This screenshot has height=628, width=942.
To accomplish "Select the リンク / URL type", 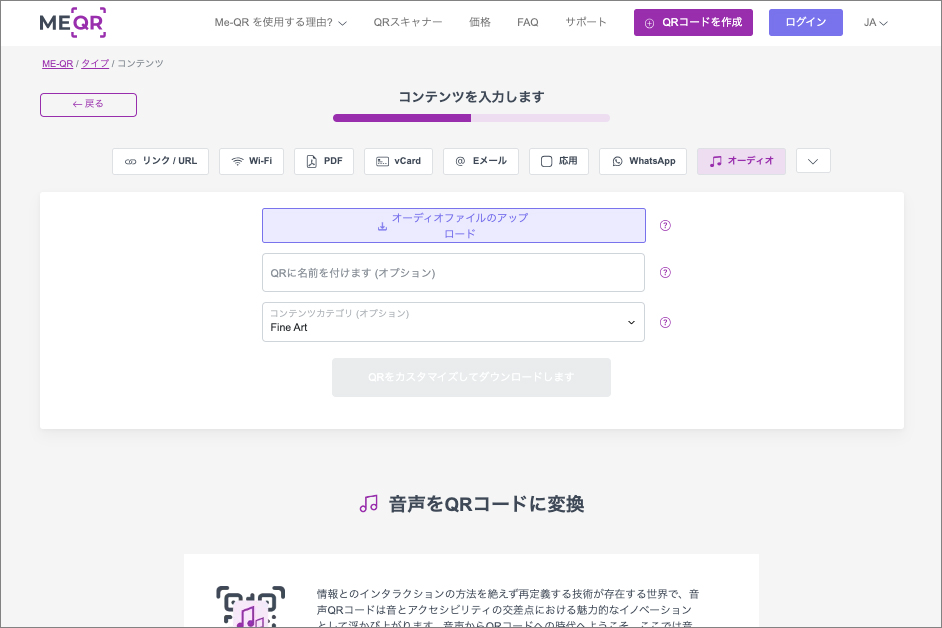I will [160, 161].
